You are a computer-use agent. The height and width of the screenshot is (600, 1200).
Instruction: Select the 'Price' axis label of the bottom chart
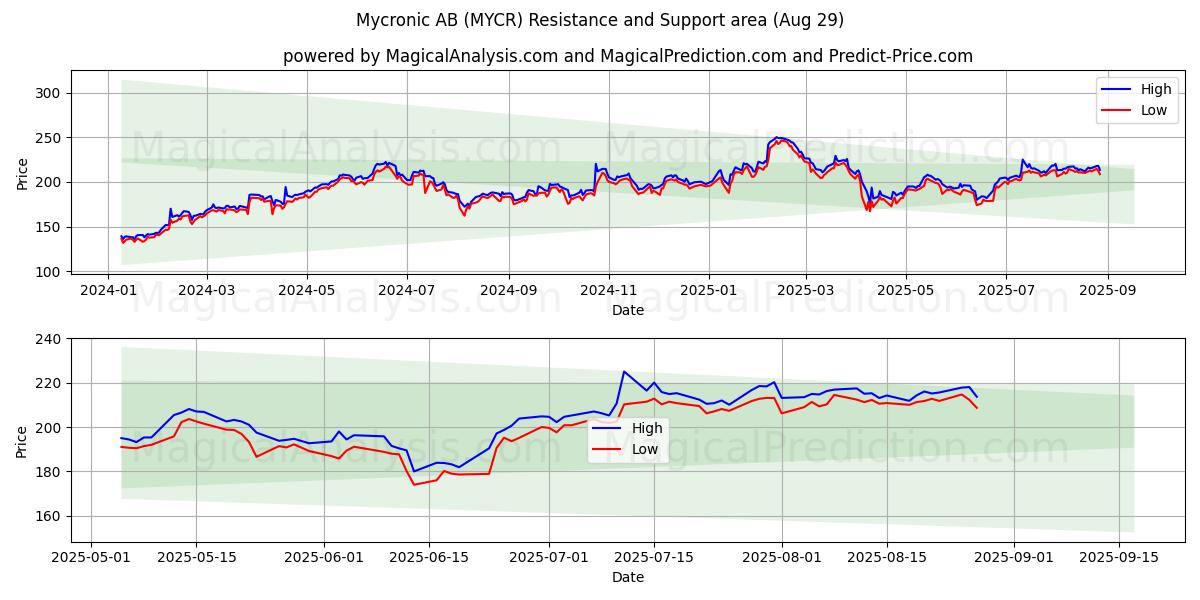22,440
